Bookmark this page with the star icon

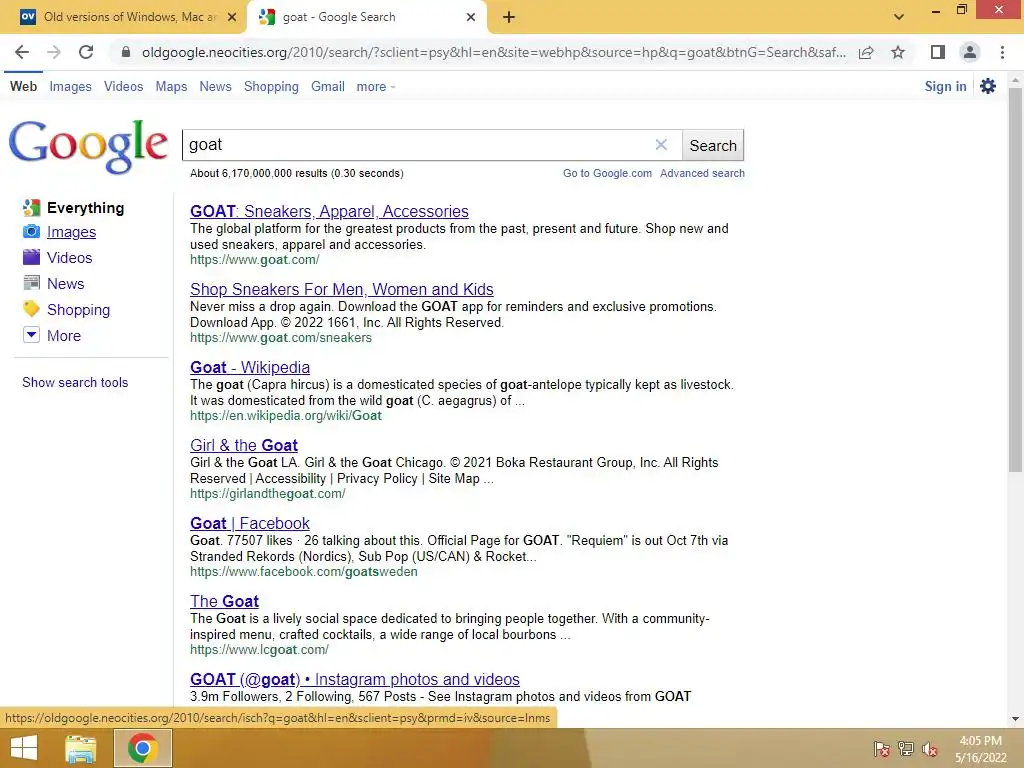pos(898,52)
